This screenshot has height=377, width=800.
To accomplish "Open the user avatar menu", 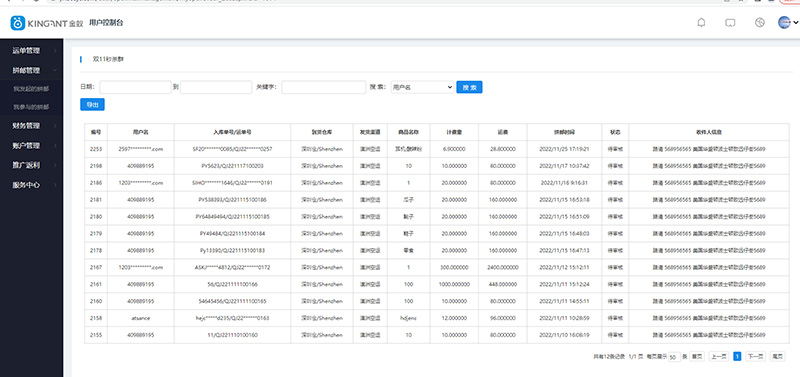I will click(x=788, y=22).
